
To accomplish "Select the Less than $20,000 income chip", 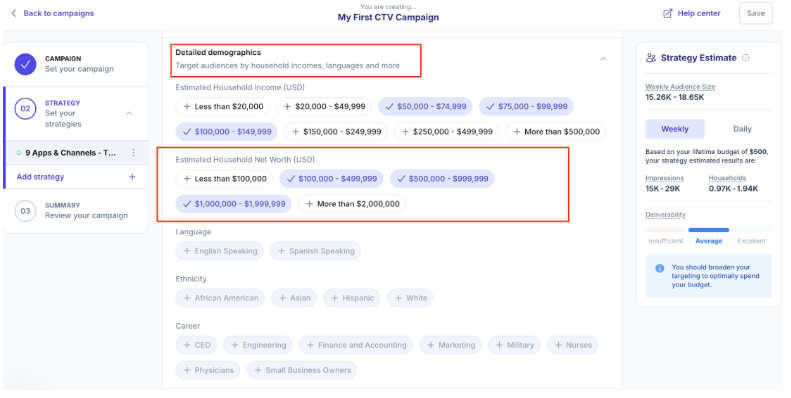I will (222, 106).
